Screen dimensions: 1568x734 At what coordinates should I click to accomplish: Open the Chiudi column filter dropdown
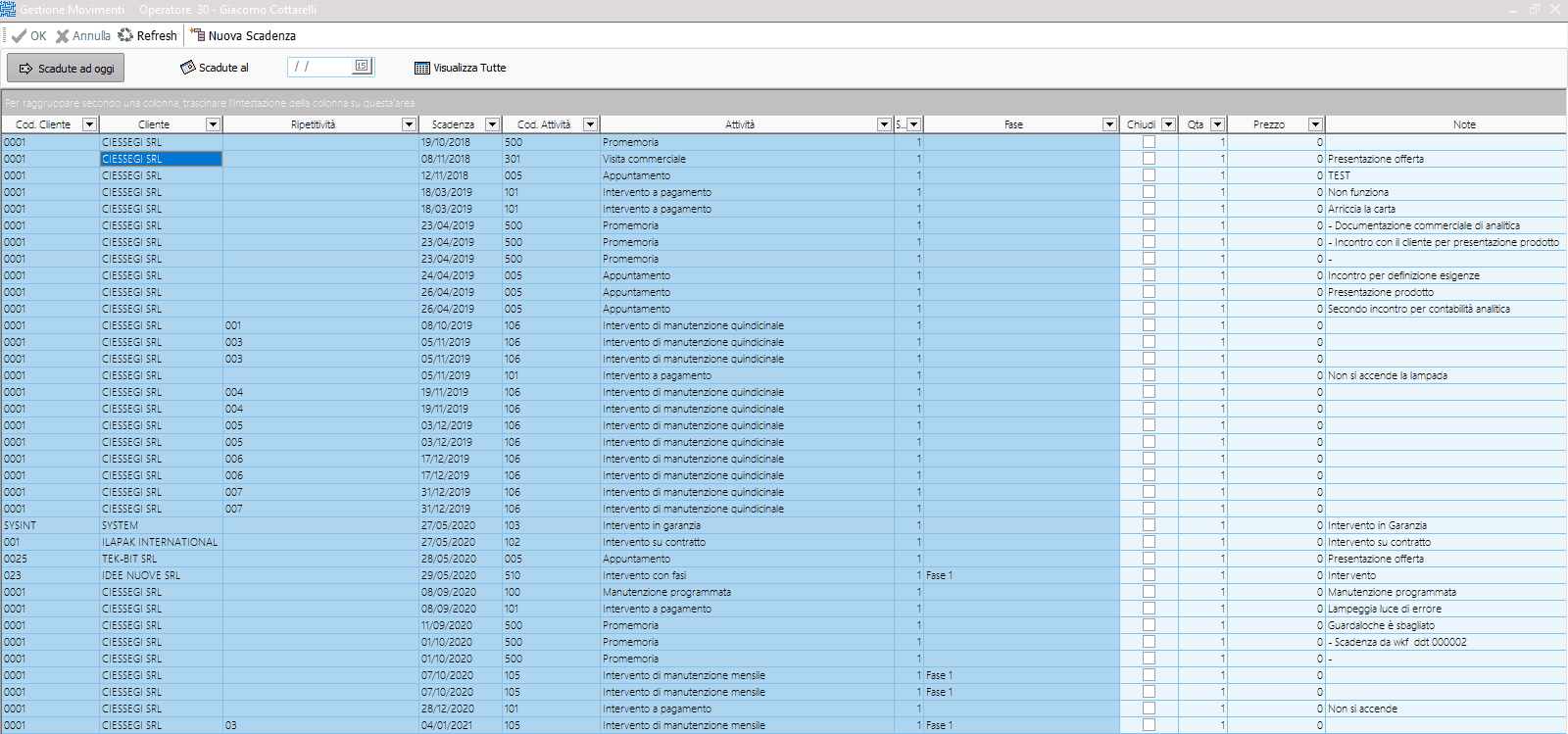1168,124
